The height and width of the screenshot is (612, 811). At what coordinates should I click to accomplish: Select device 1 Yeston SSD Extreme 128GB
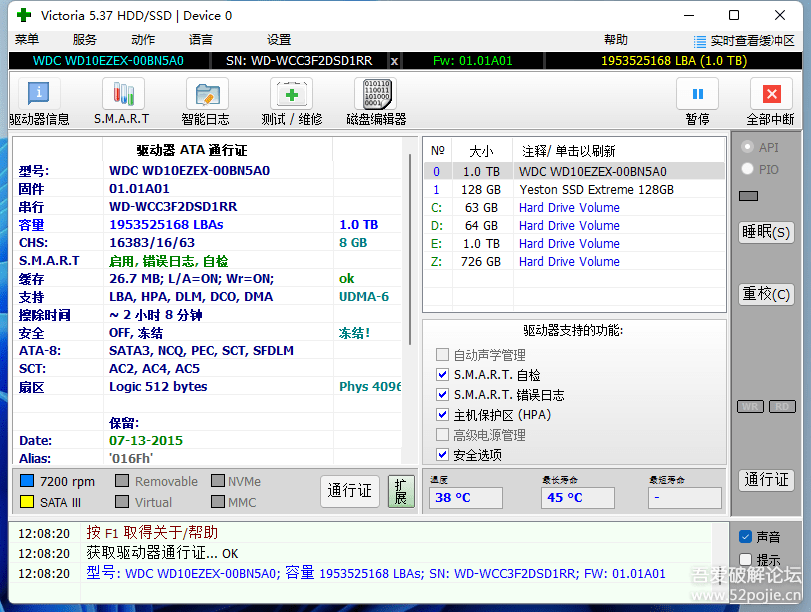click(x=575, y=189)
